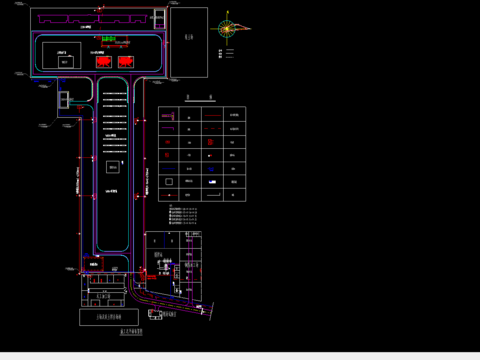Viewport: 480px width, 360px height.
Task: Click the white square symbol in legend
Action: point(169,182)
